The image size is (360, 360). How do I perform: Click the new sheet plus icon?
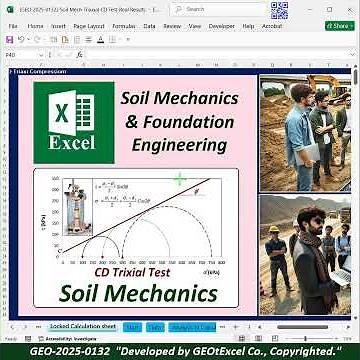[x=235, y=327]
